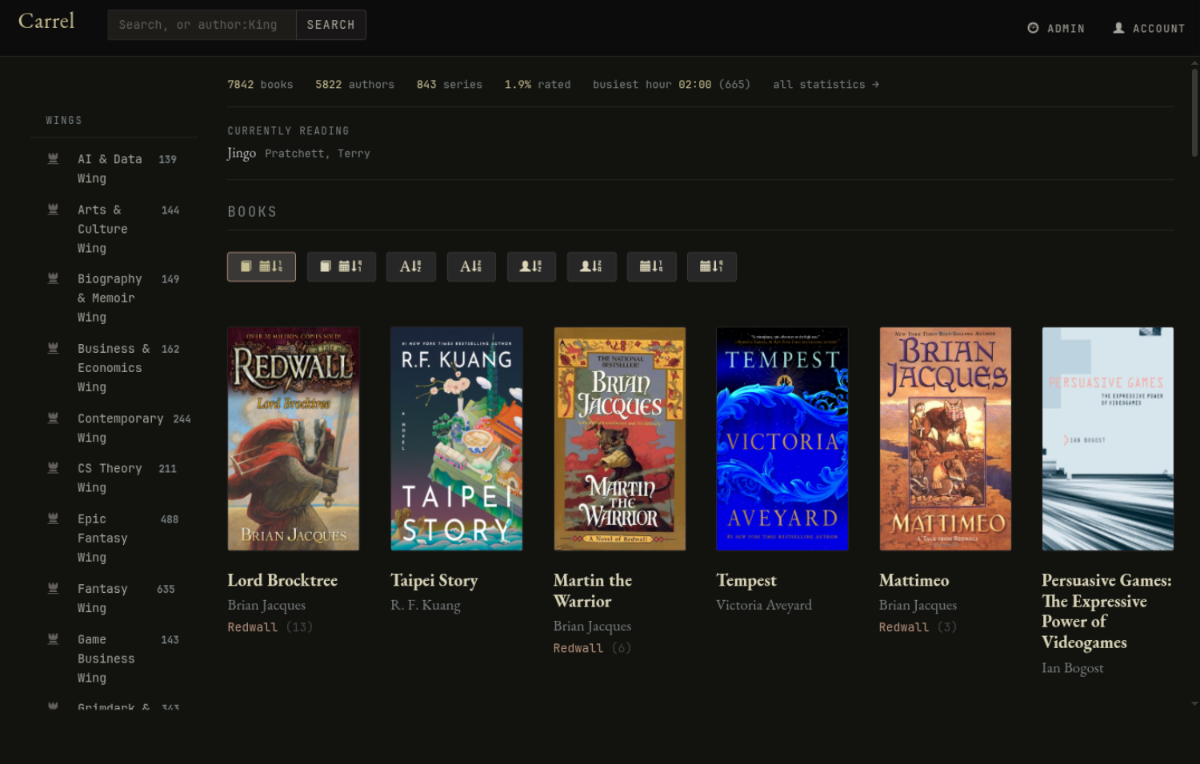The height and width of the screenshot is (764, 1200).
Task: Click the Martin the Warrior title link
Action: [592, 591]
